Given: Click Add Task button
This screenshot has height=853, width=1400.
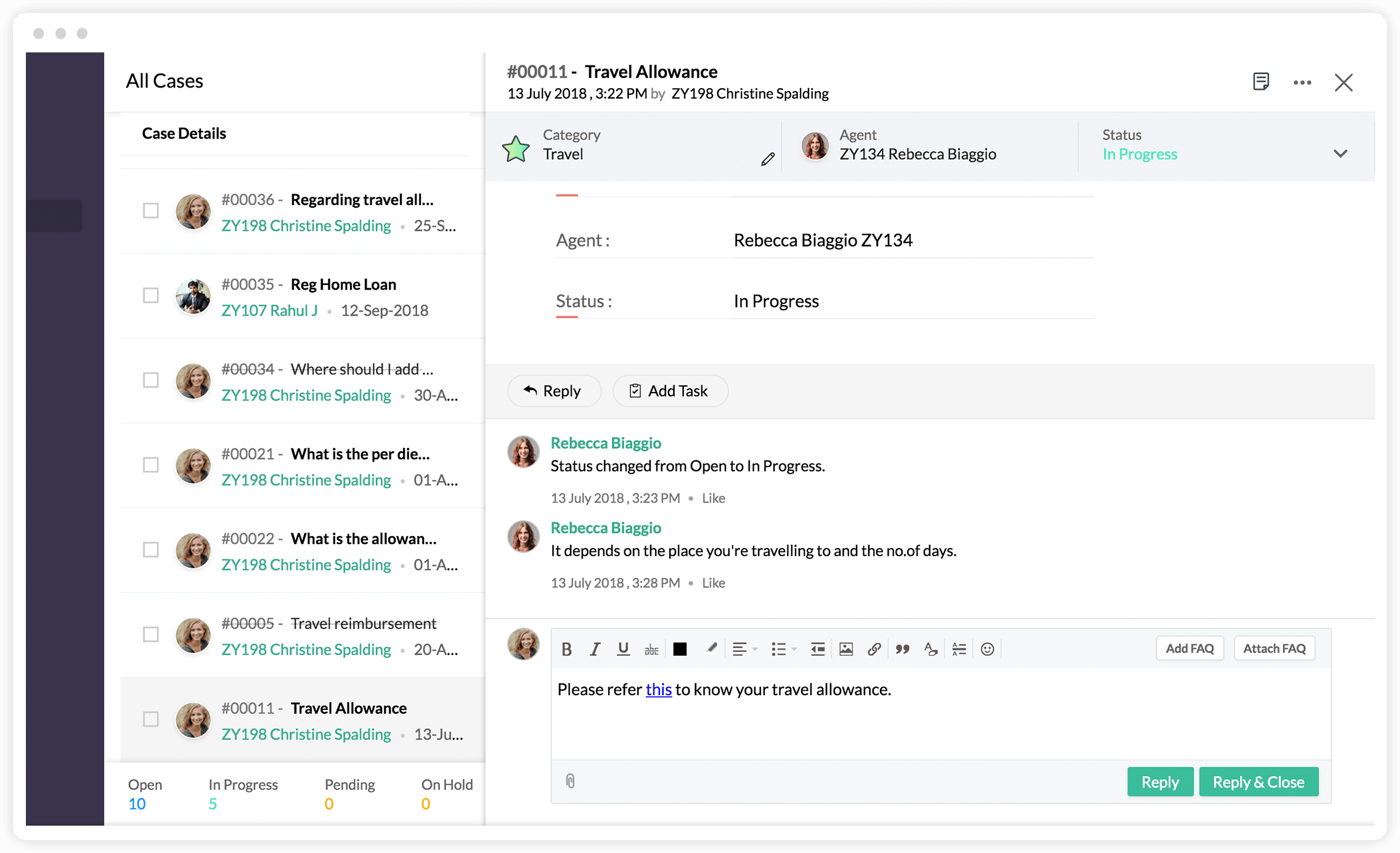Looking at the screenshot, I should click(670, 391).
